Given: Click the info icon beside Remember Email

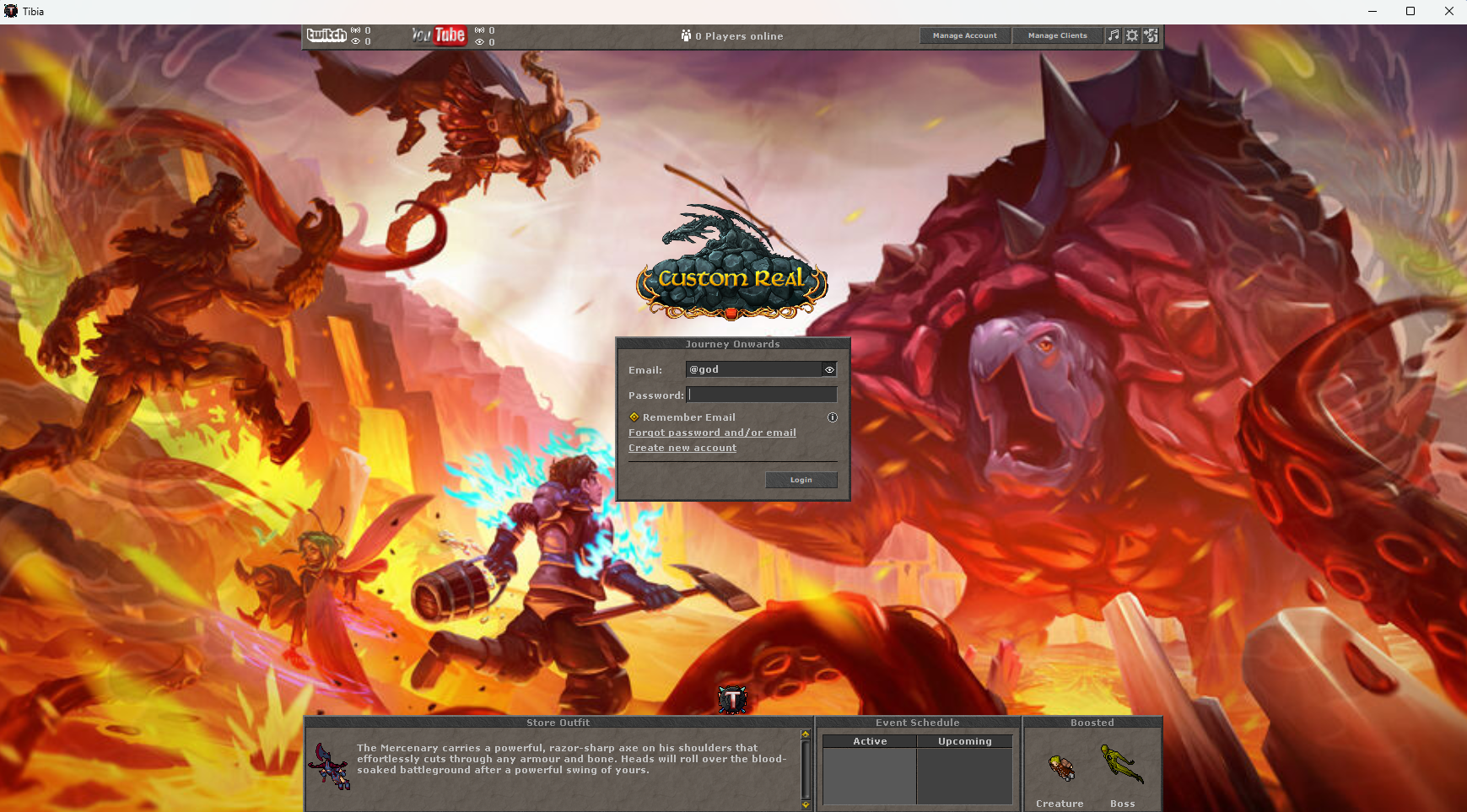Looking at the screenshot, I should click(x=833, y=417).
